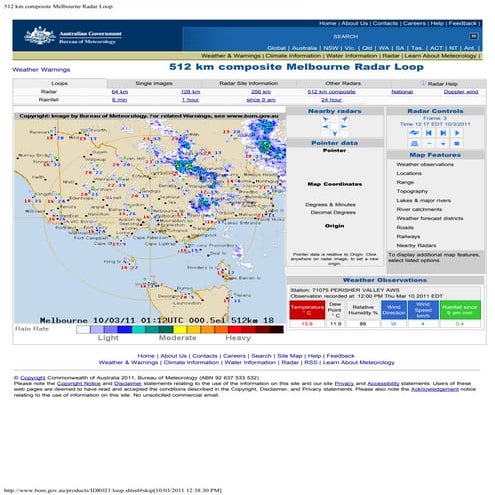Click the south nearby radar arrow
This screenshot has height=495, width=495.
pyautogui.click(x=335, y=134)
